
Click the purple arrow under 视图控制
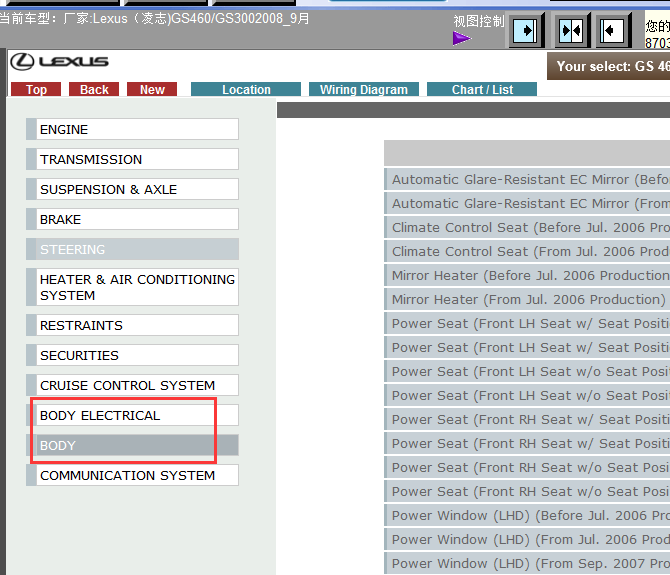tap(461, 38)
